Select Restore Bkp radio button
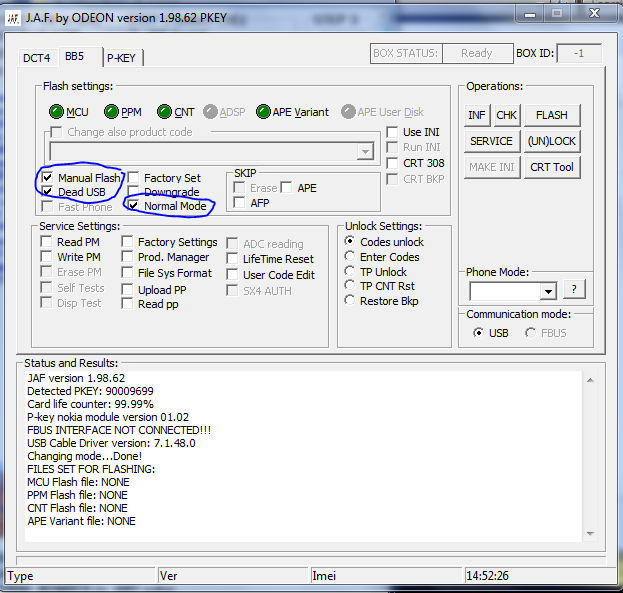The height and width of the screenshot is (593, 623). pyautogui.click(x=350, y=300)
